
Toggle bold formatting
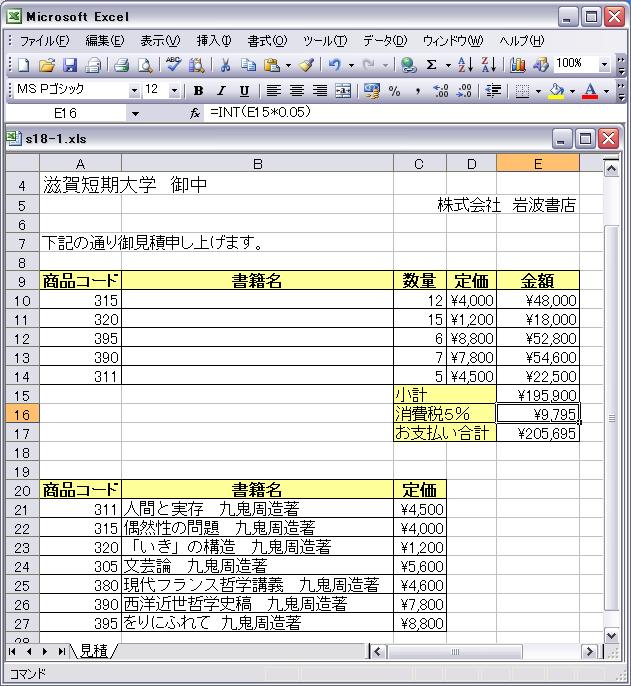pyautogui.click(x=198, y=91)
